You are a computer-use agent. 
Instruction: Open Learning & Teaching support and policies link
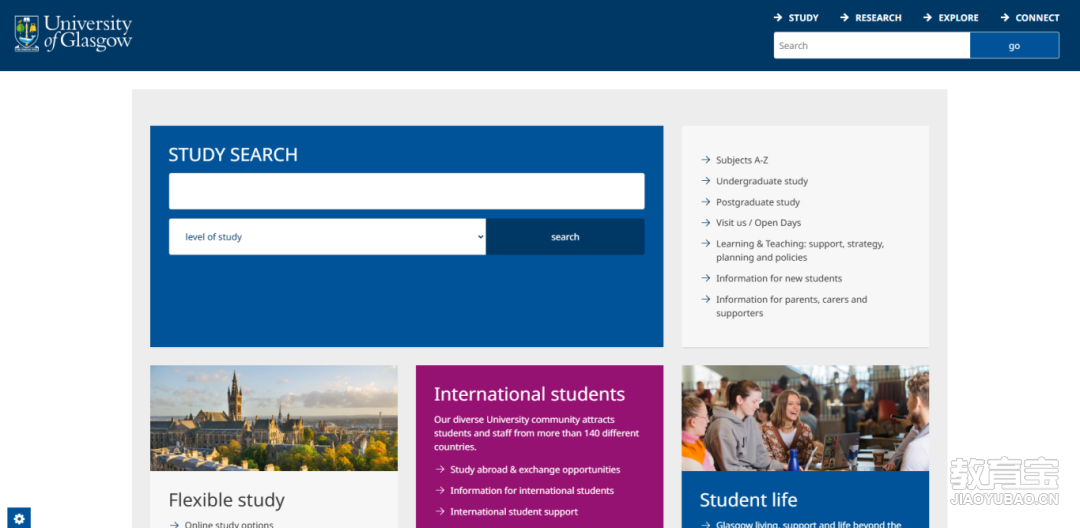pyautogui.click(x=800, y=251)
